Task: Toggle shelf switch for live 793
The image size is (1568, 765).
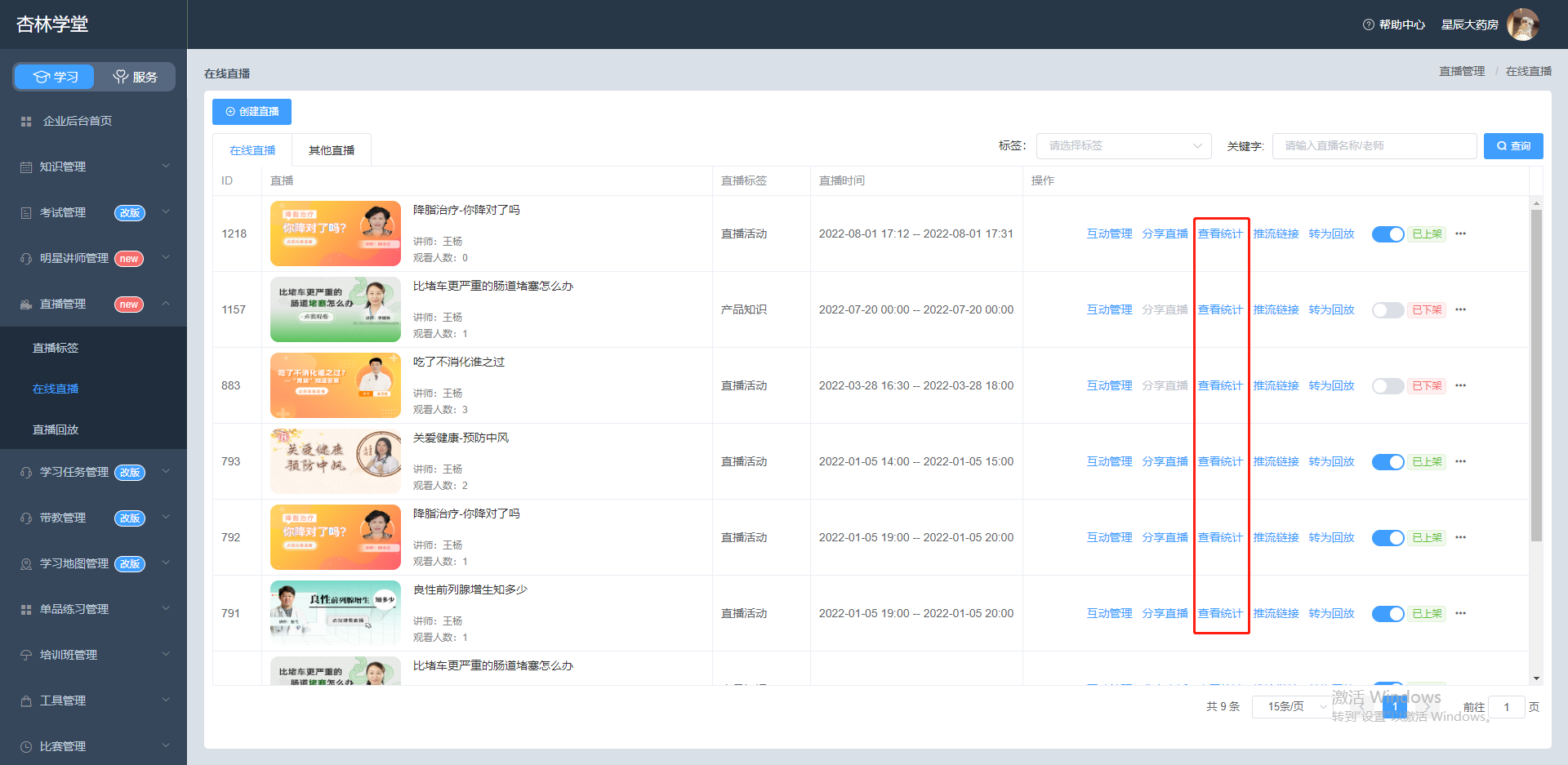Action: [1388, 462]
